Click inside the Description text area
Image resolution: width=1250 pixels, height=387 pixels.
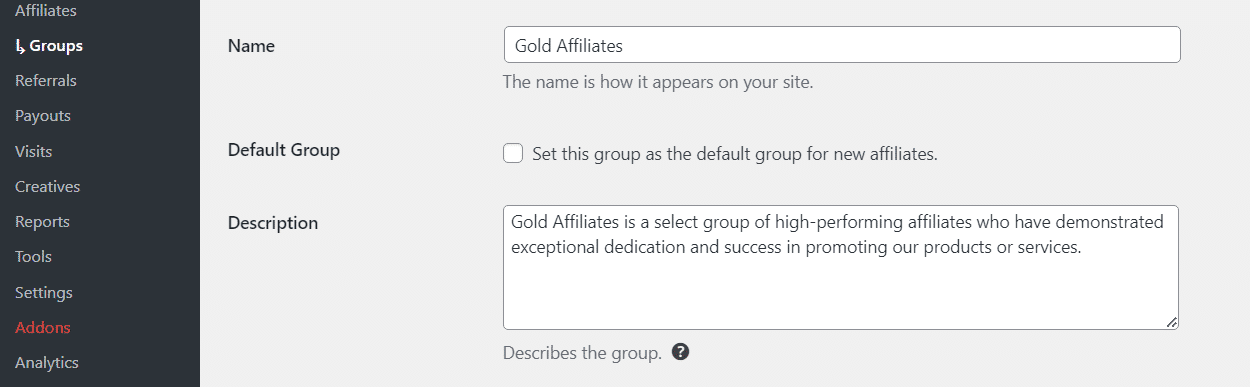(841, 267)
